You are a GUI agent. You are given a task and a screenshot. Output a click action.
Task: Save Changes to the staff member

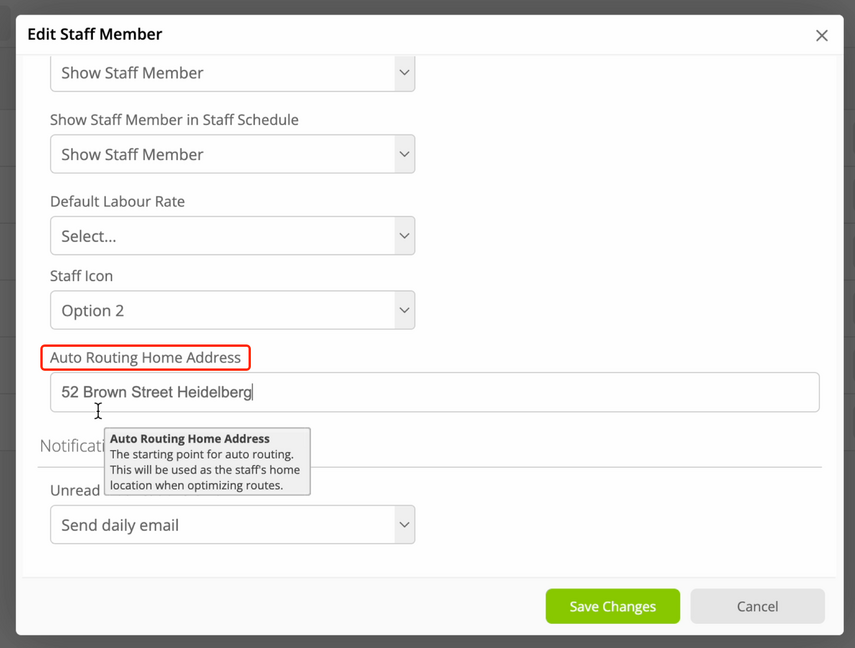(x=612, y=606)
